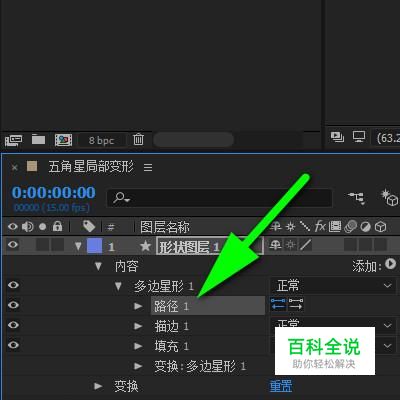Toggle shy switch for 形状图层 1
Screen dimensions: 400x400
pyautogui.click(x=275, y=245)
